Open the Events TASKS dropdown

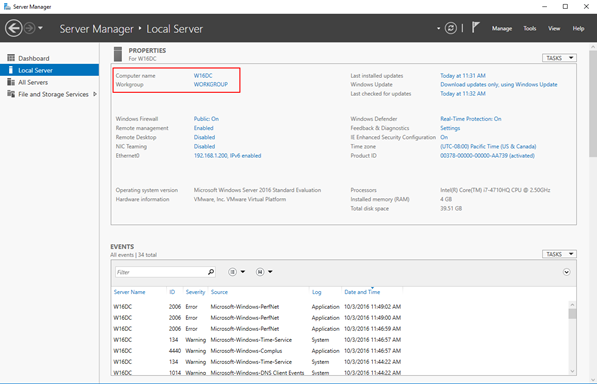559,254
